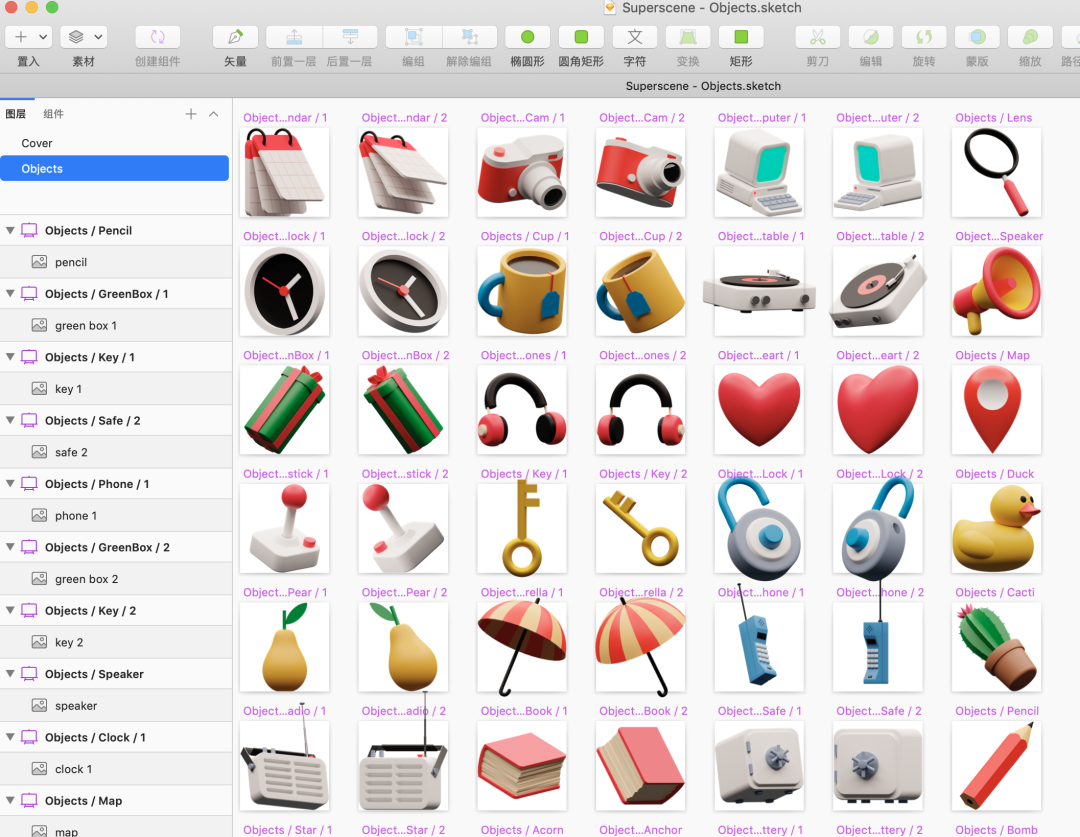Click the 'Objects / Star / 1' canvas label
The height and width of the screenshot is (837, 1080).
pyautogui.click(x=287, y=830)
